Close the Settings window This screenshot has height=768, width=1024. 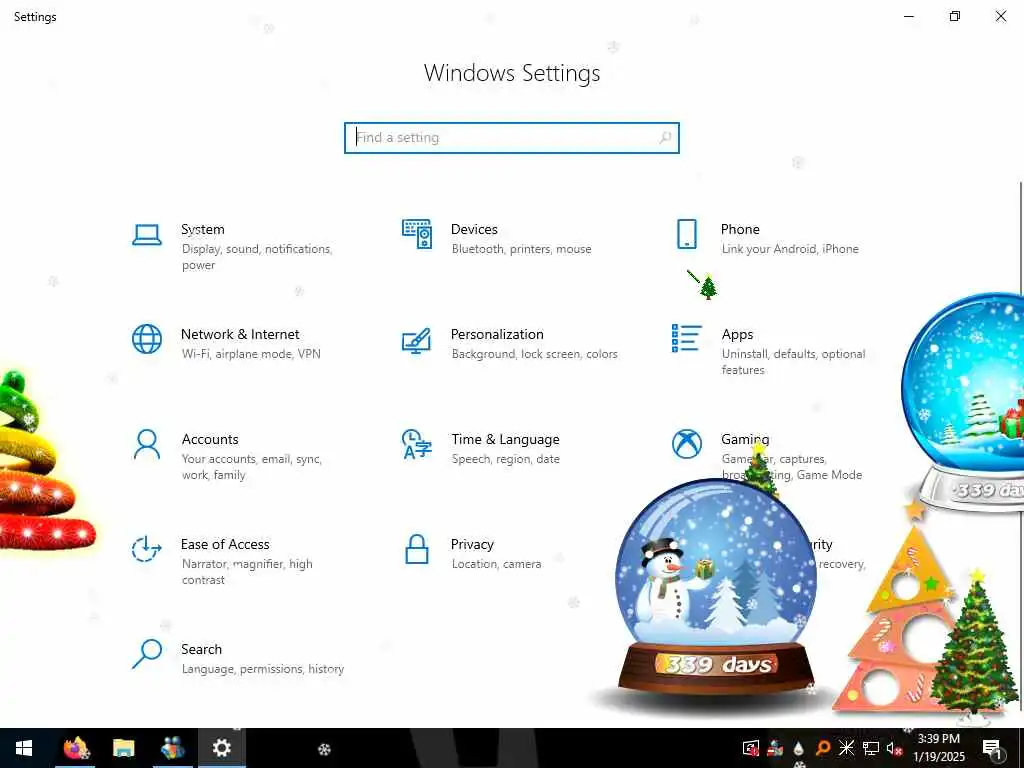1000,16
